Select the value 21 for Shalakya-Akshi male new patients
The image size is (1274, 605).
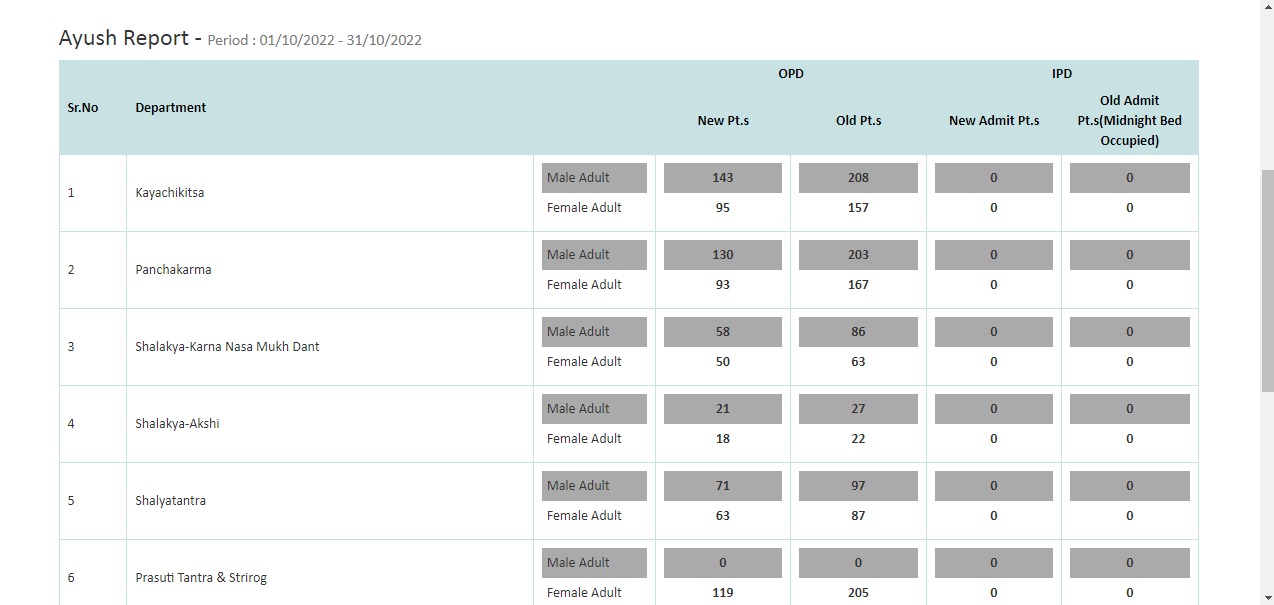723,409
